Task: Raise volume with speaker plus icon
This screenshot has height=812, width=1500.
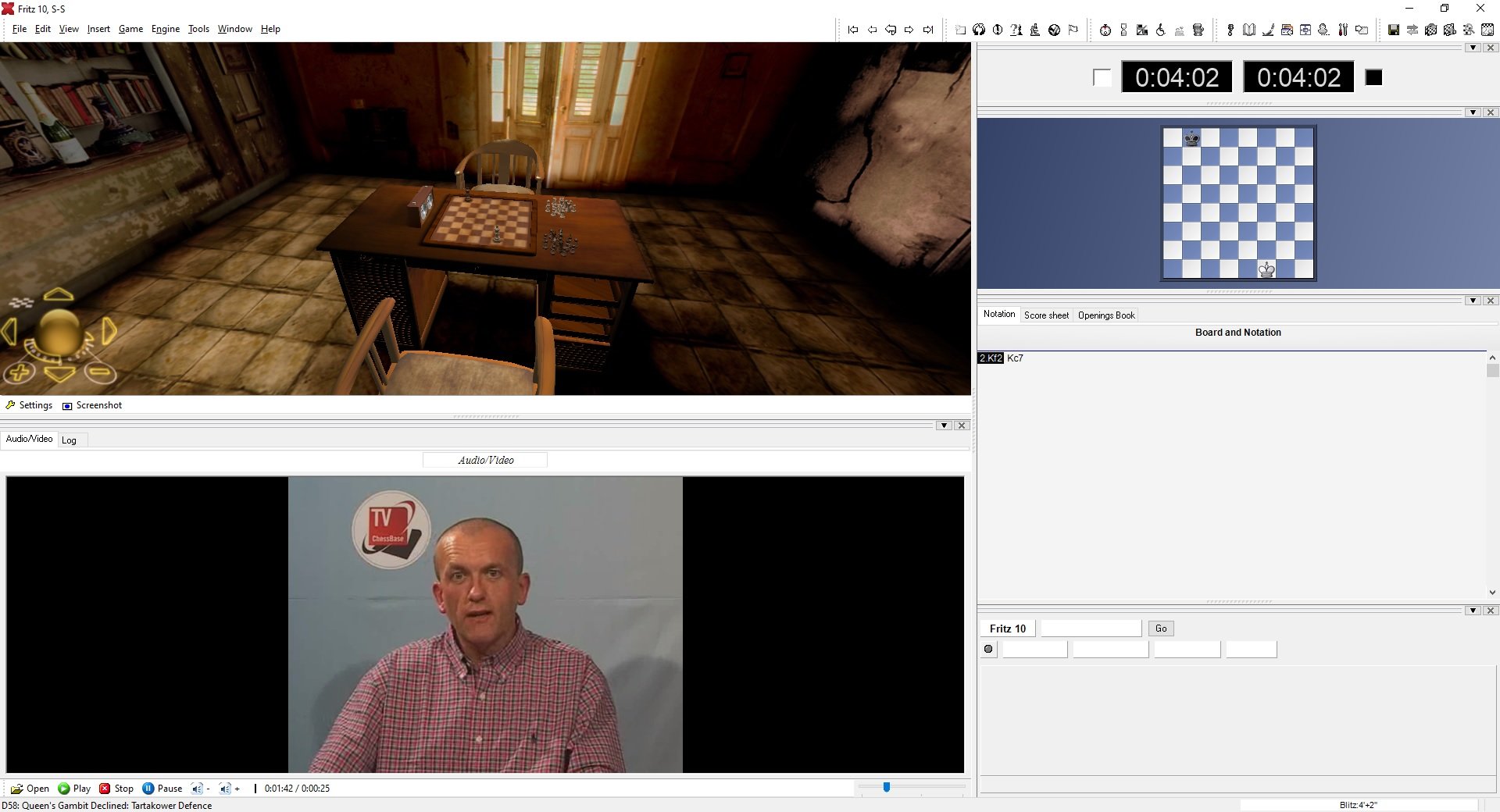Action: coord(230,789)
